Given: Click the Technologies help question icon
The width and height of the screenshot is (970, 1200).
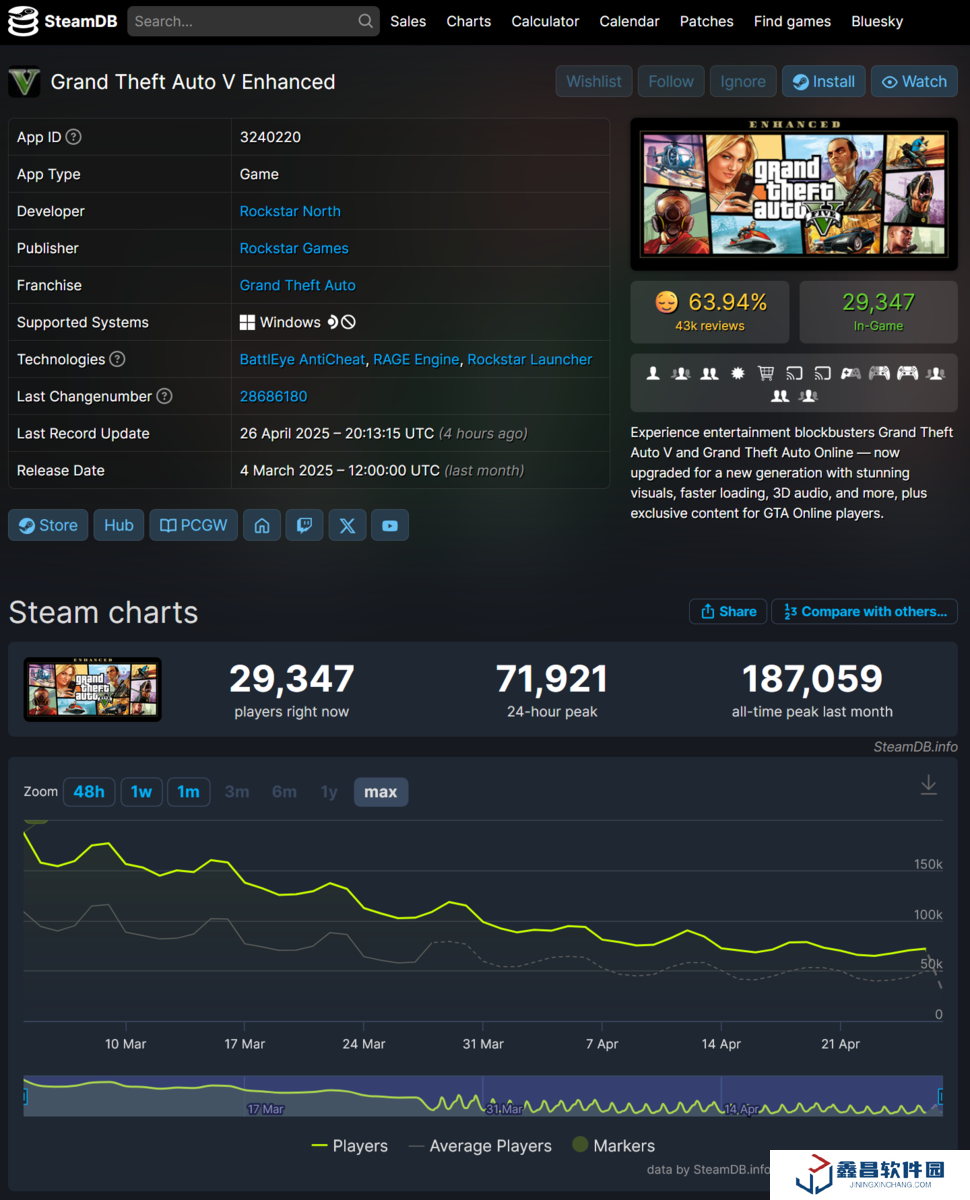Looking at the screenshot, I should (117, 359).
